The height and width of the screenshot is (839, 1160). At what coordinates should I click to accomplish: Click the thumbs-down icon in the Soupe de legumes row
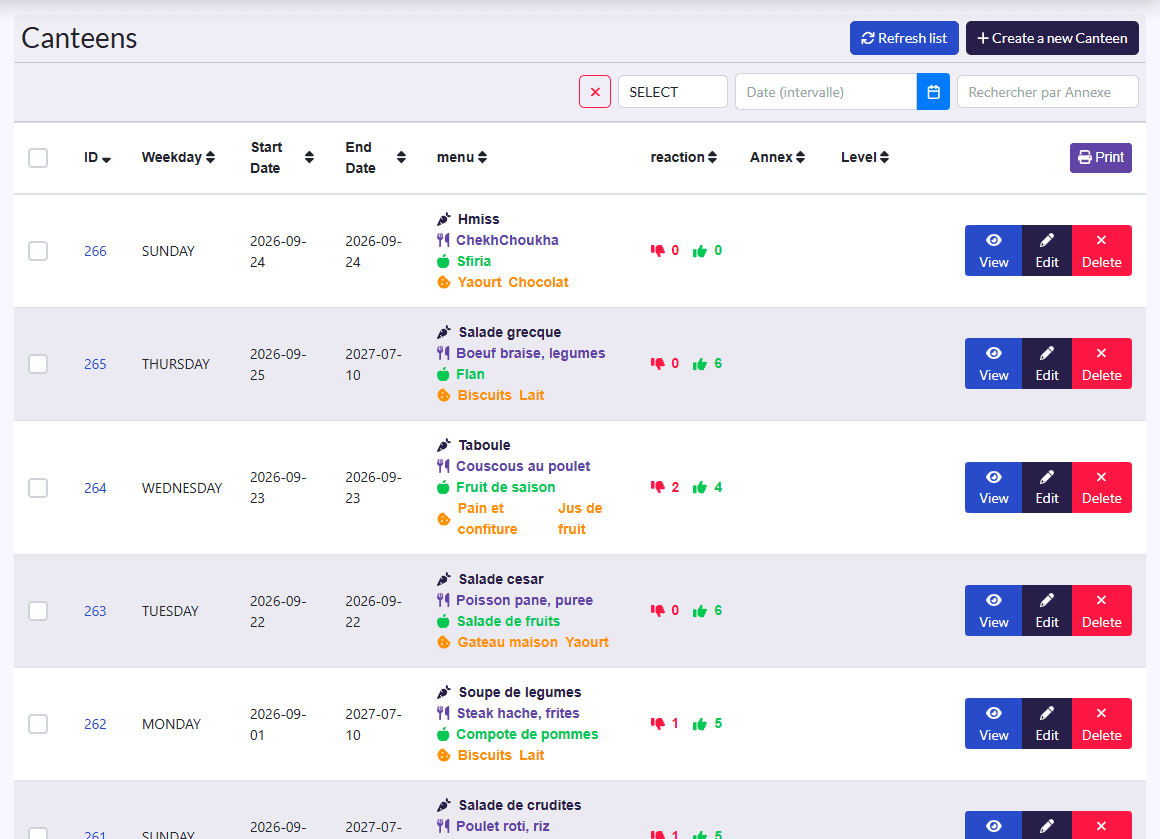(x=658, y=724)
